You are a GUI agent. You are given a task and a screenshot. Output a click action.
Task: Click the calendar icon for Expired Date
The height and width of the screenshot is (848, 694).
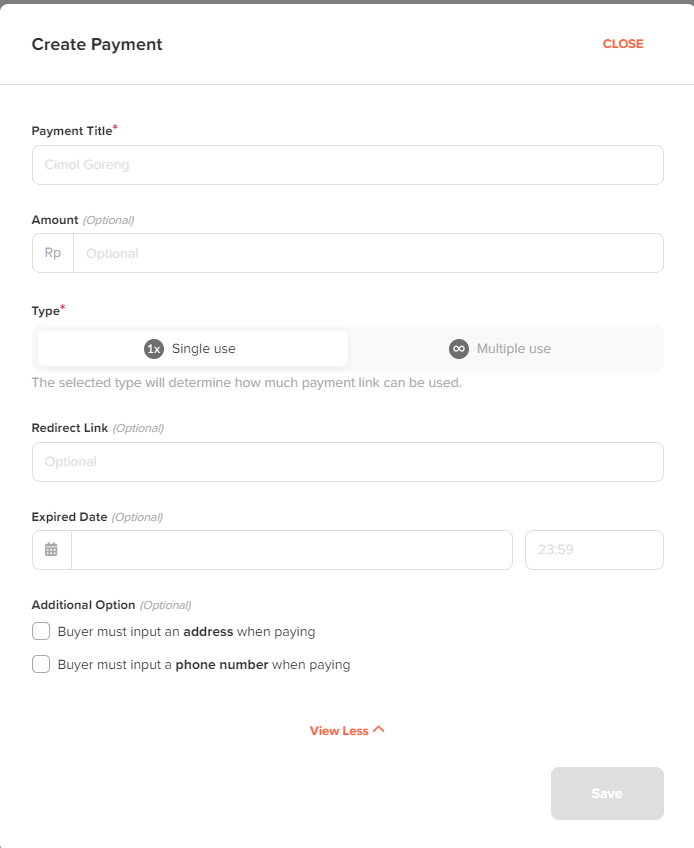50,549
